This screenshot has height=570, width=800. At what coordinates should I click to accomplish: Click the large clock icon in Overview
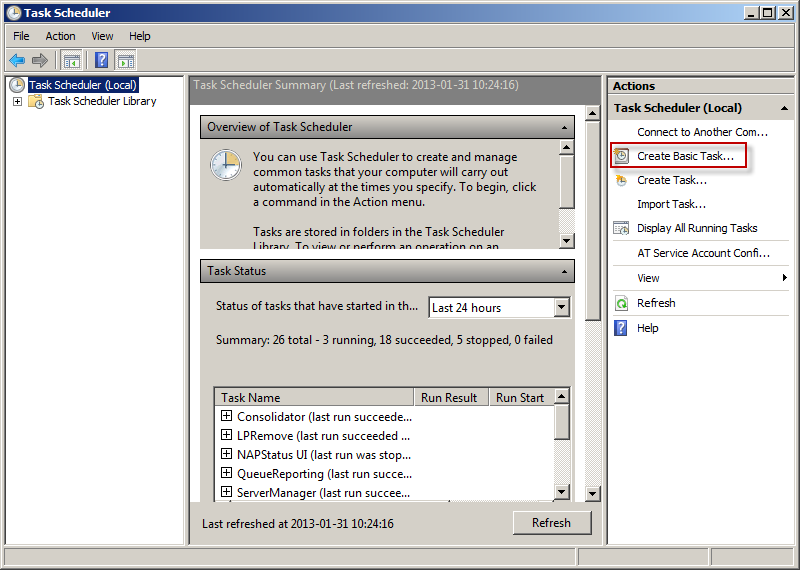point(226,165)
